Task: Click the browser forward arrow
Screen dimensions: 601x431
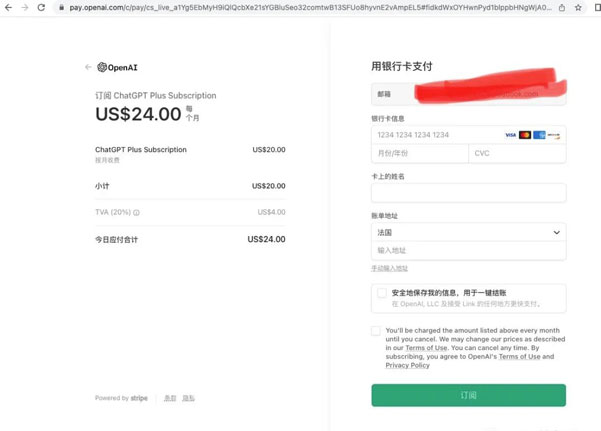Action: coord(25,7)
